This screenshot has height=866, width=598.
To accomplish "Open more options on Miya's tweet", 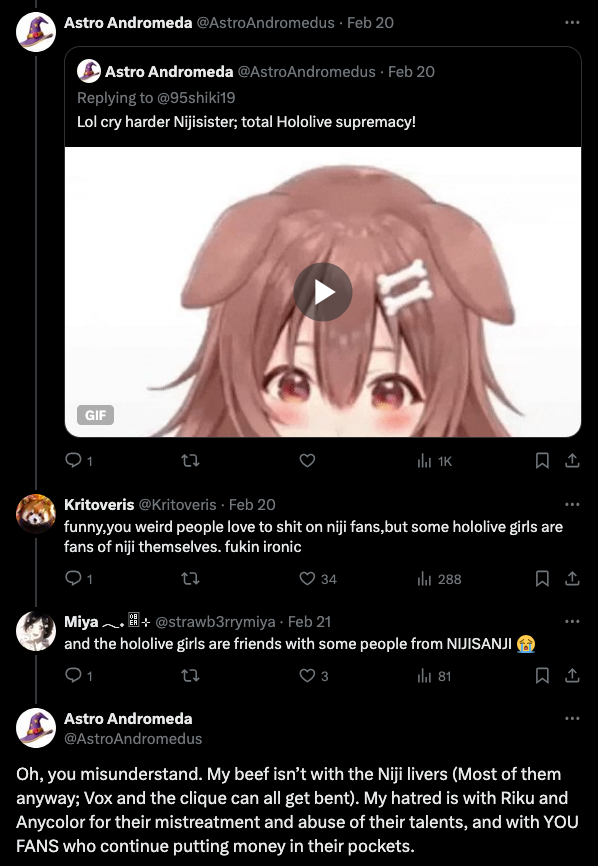I will point(573,621).
